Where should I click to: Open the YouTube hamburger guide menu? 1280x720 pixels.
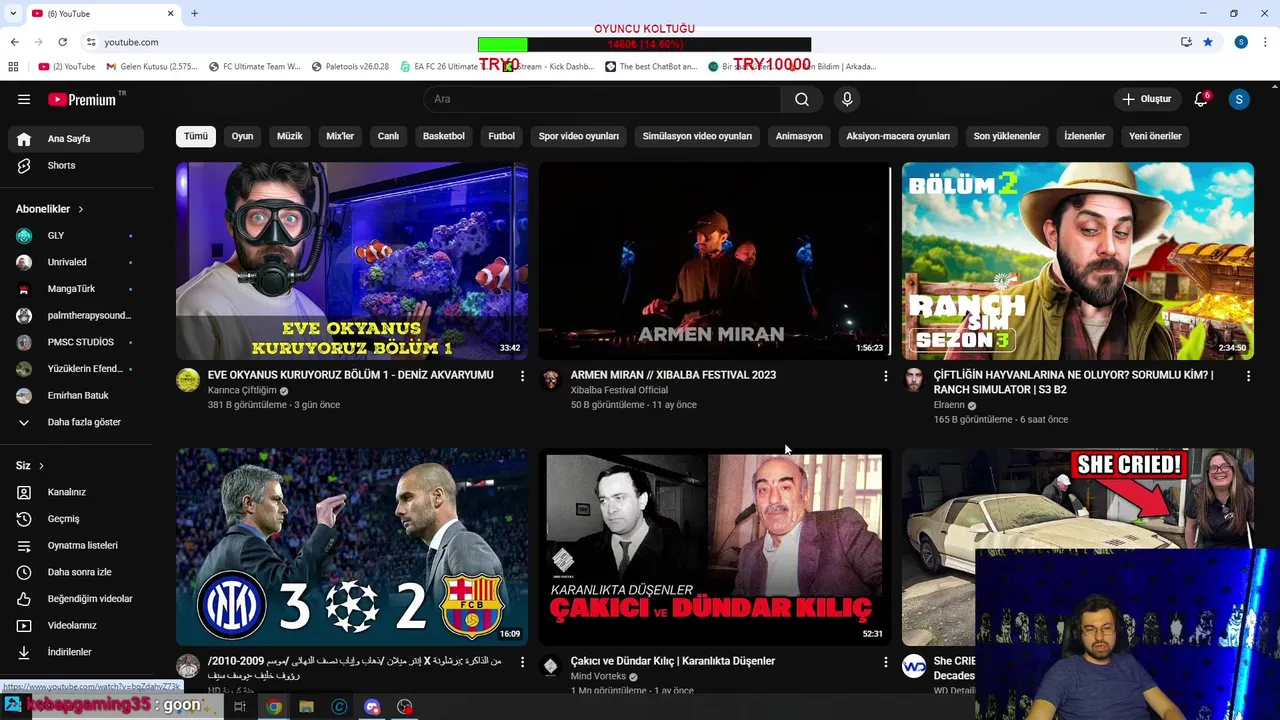(x=24, y=99)
